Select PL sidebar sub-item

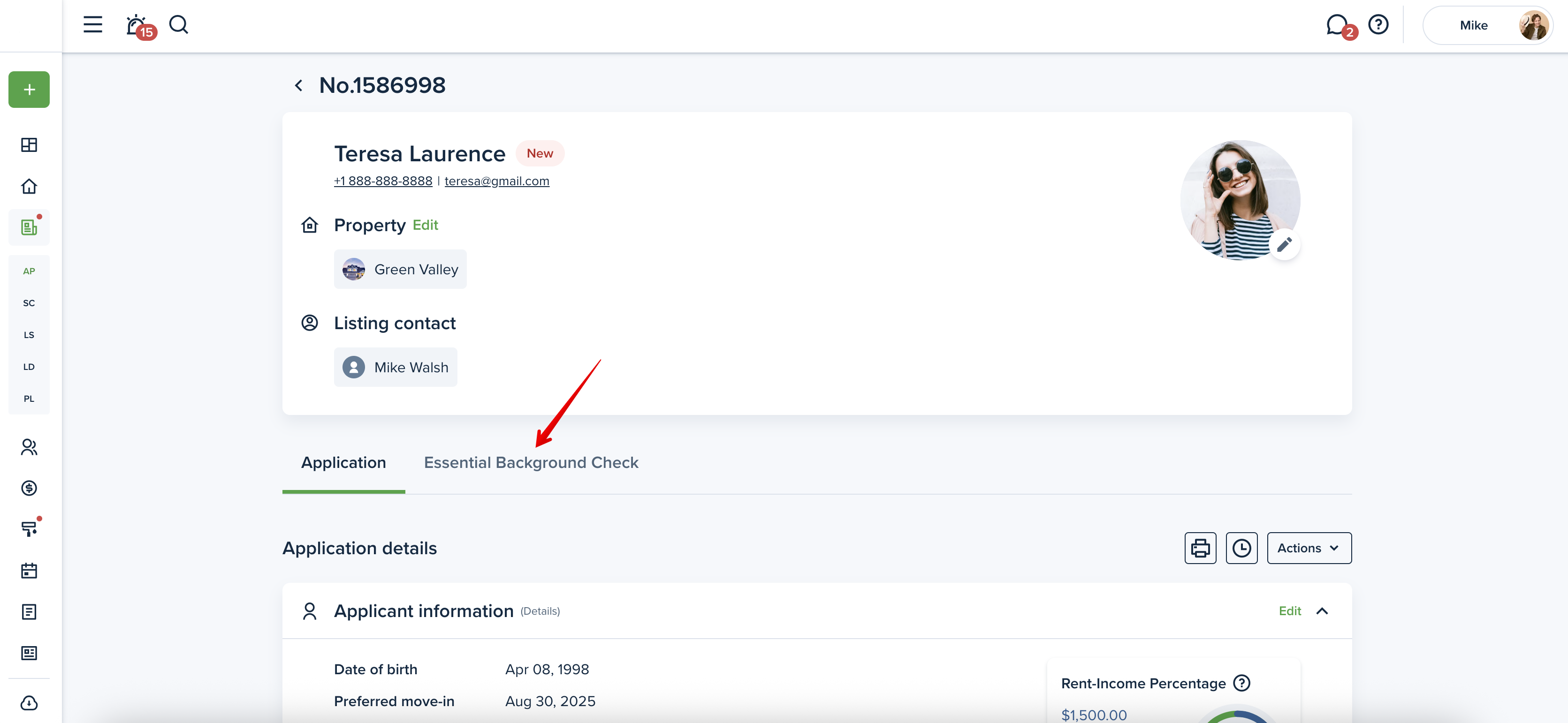[29, 399]
